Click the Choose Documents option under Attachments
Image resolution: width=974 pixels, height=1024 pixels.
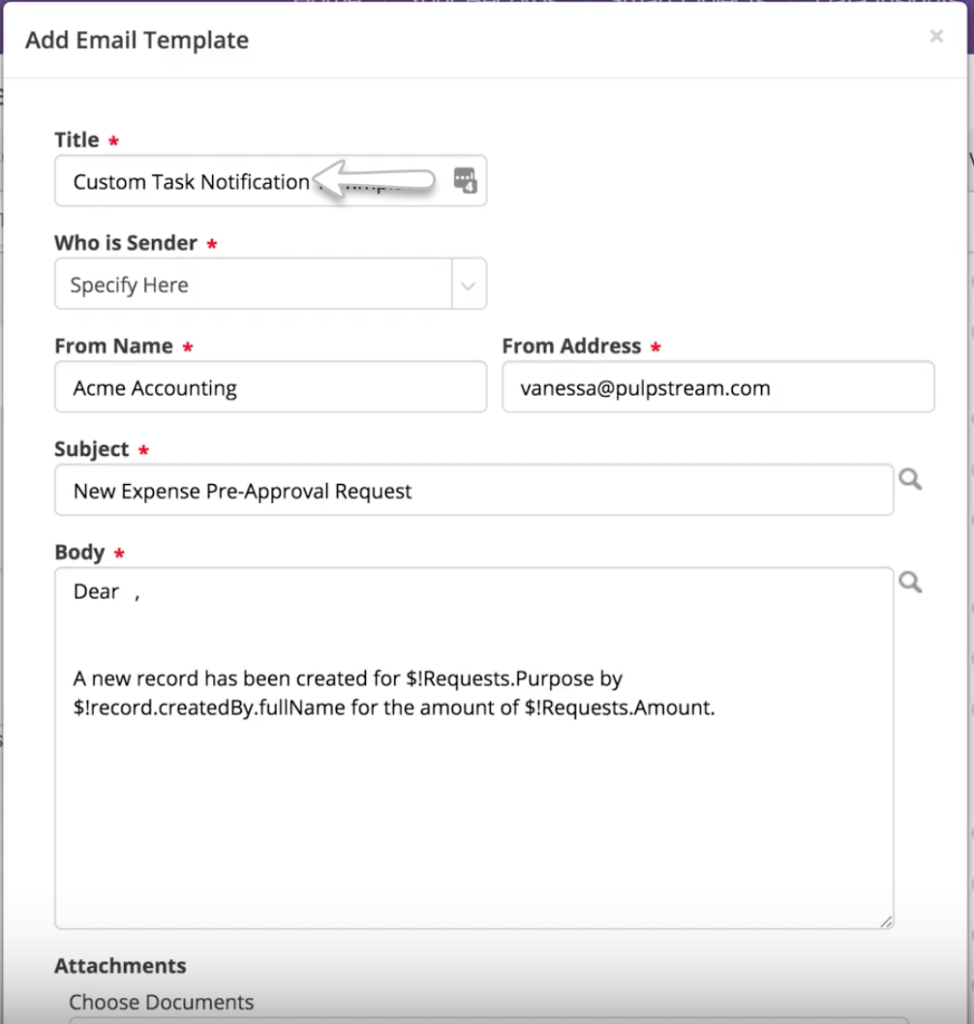pyautogui.click(x=161, y=1001)
